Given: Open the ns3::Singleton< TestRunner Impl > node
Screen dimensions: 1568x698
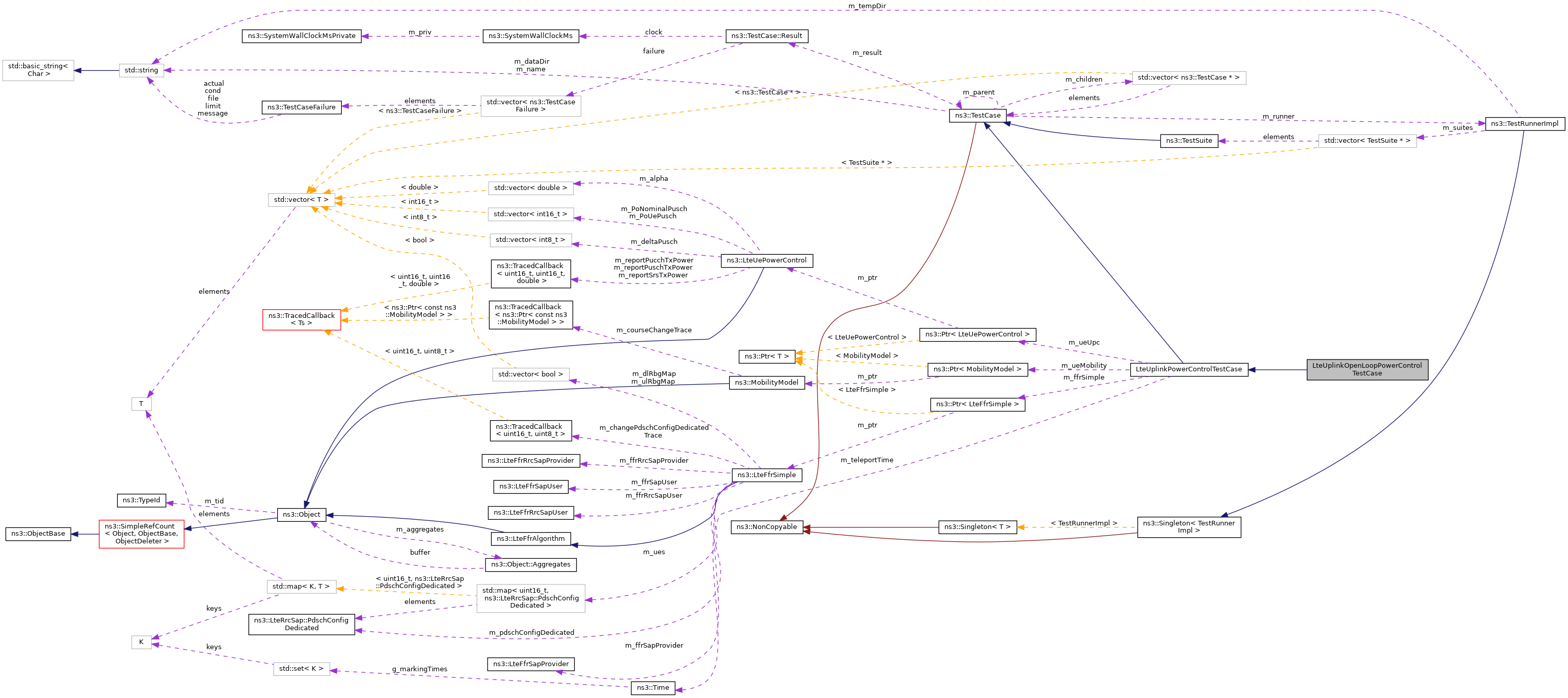Looking at the screenshot, I should pyautogui.click(x=1188, y=527).
